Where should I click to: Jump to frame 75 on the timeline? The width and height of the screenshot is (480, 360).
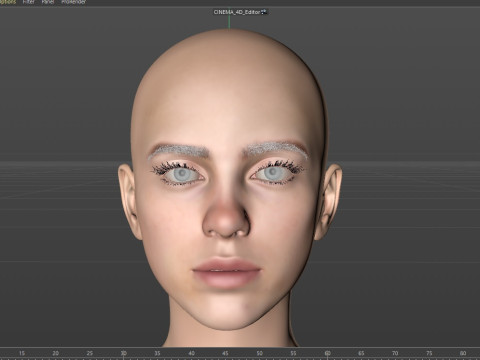click(x=429, y=353)
